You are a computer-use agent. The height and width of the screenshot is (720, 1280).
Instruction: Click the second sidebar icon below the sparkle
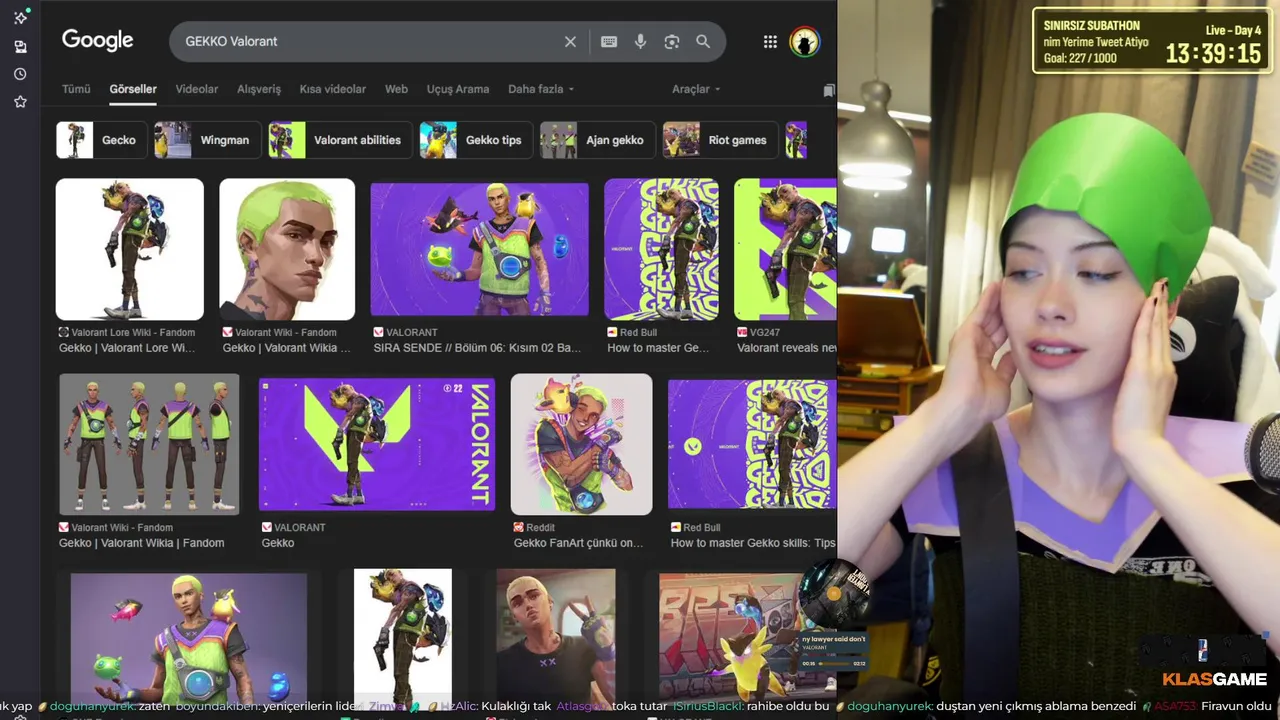tap(20, 46)
